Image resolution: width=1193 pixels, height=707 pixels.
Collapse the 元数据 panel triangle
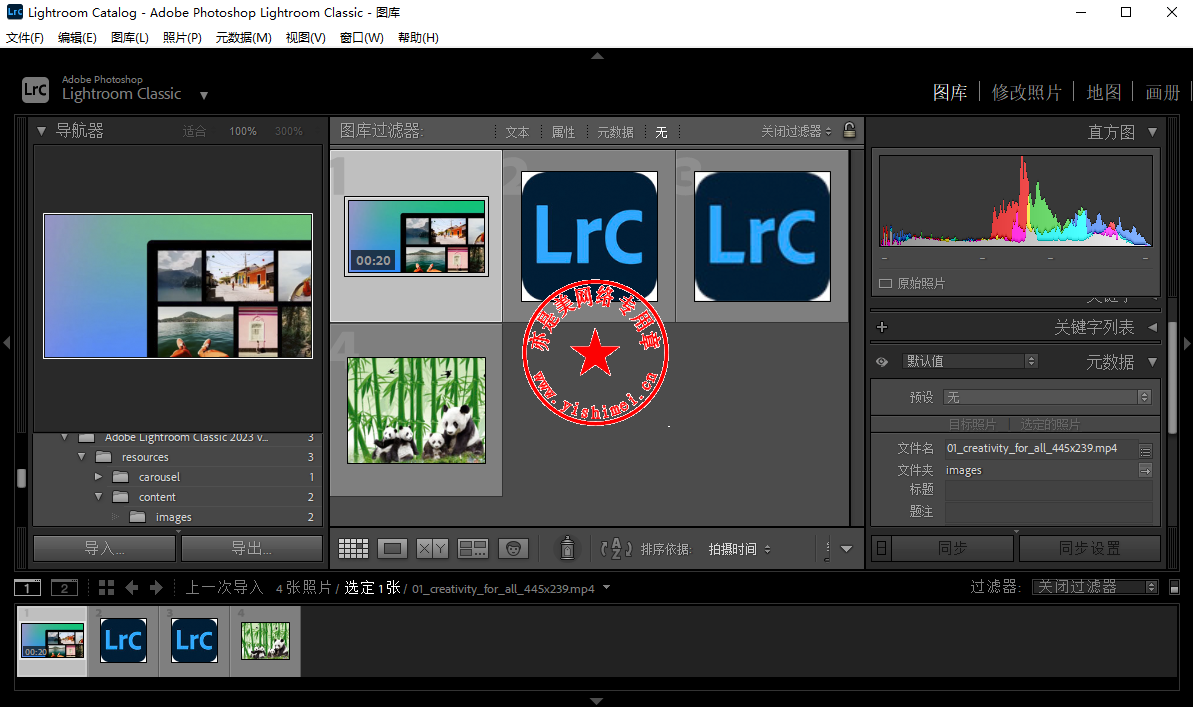(1153, 361)
